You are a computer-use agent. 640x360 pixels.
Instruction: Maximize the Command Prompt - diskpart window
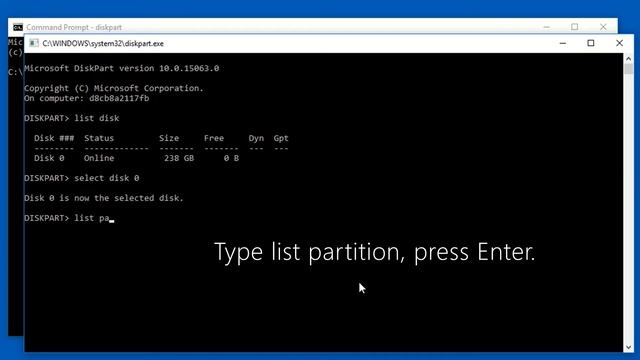coord(575,27)
